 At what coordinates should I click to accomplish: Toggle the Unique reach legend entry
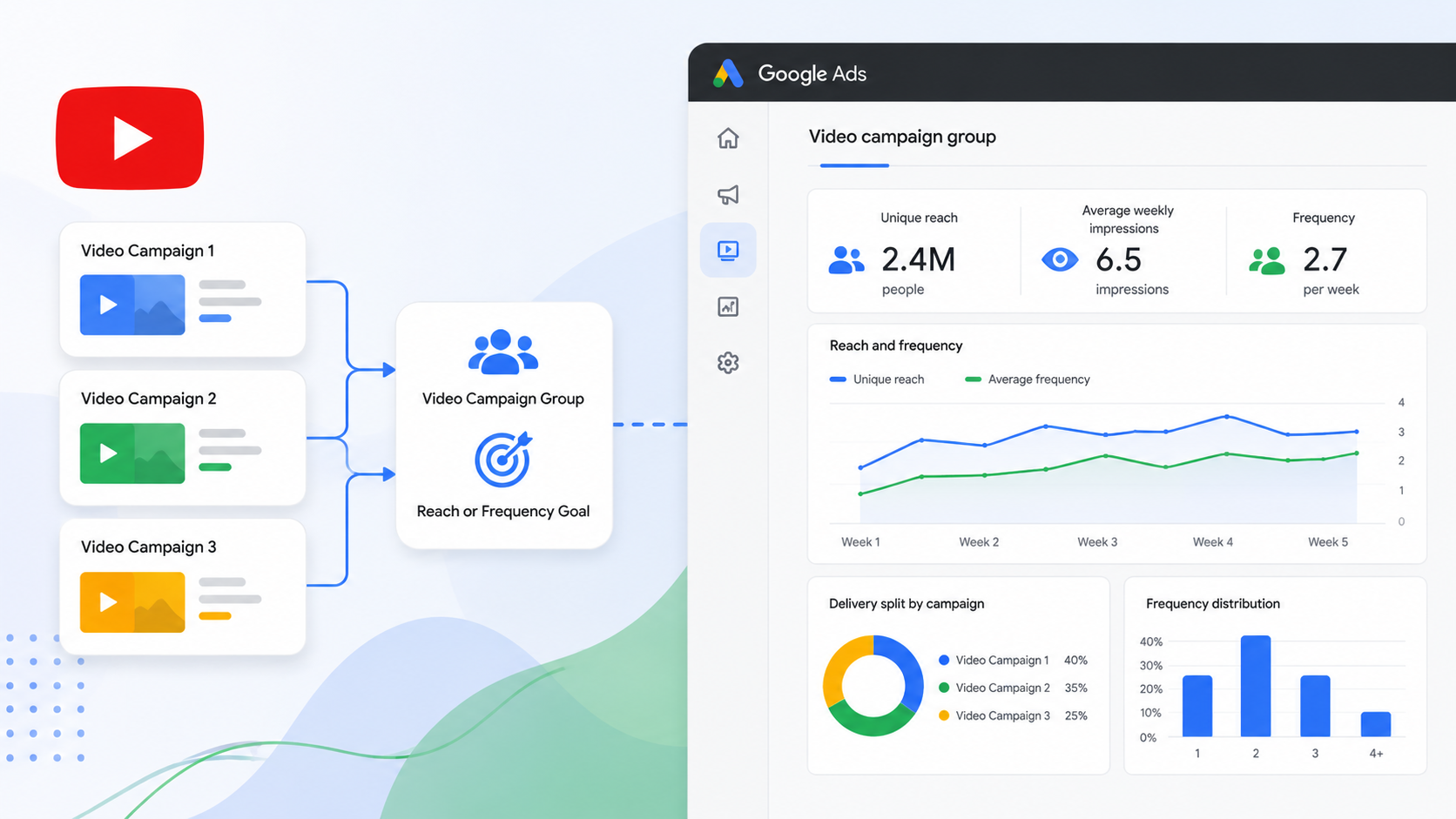[x=877, y=379]
